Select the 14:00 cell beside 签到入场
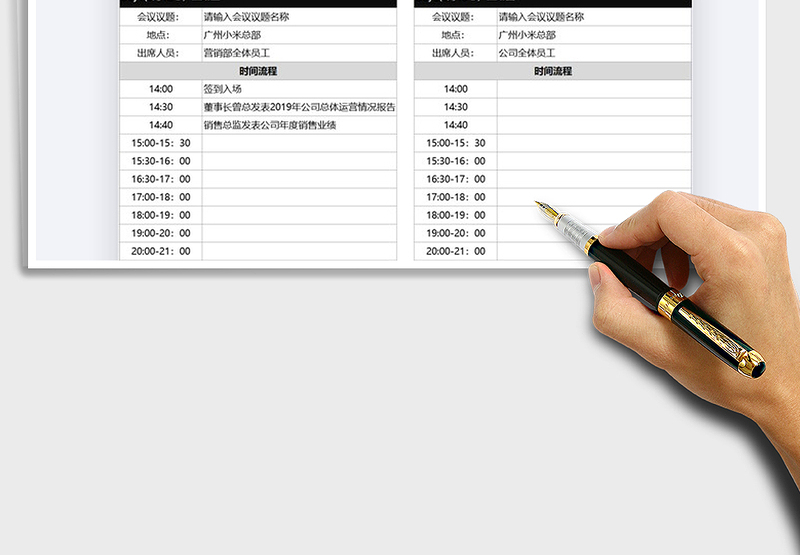 click(161, 89)
